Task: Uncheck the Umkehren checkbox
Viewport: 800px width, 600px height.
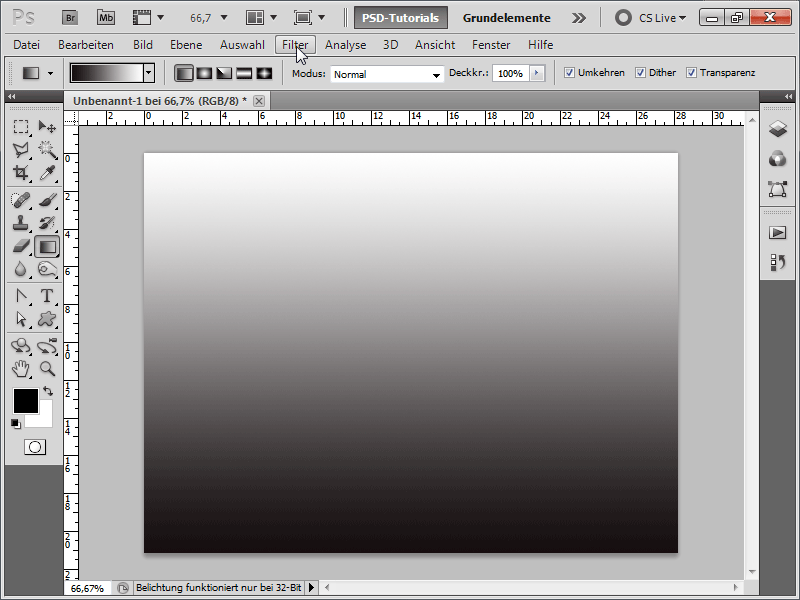Action: tap(569, 73)
